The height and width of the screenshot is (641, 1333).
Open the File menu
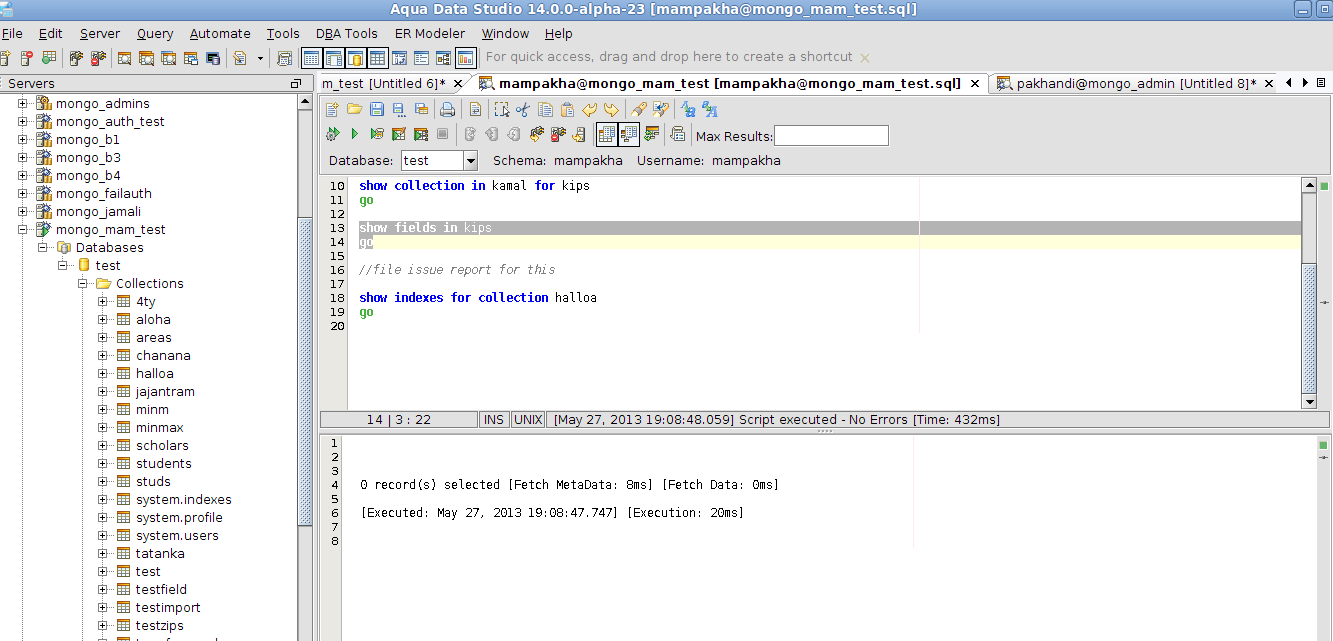click(12, 33)
